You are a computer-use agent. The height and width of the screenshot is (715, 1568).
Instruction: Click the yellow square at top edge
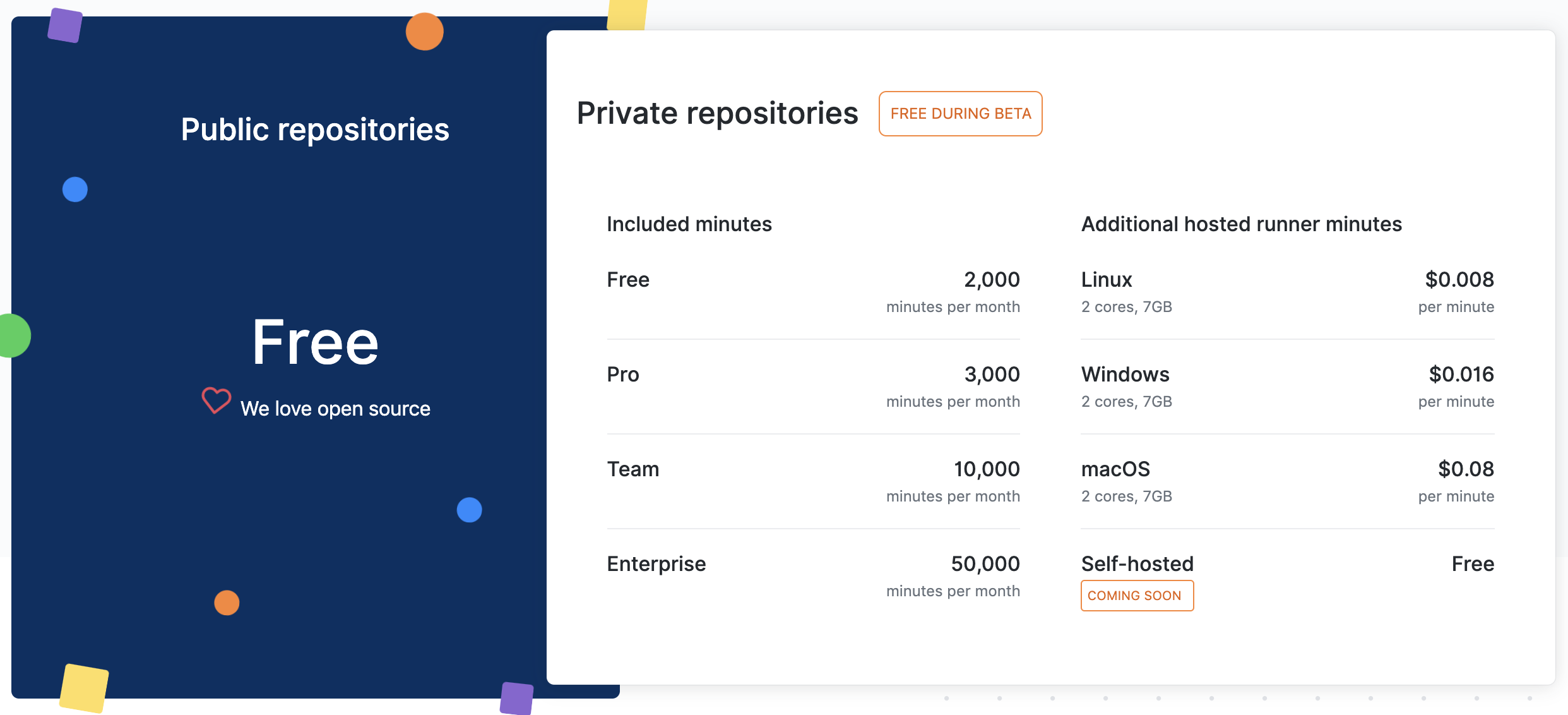click(x=627, y=15)
